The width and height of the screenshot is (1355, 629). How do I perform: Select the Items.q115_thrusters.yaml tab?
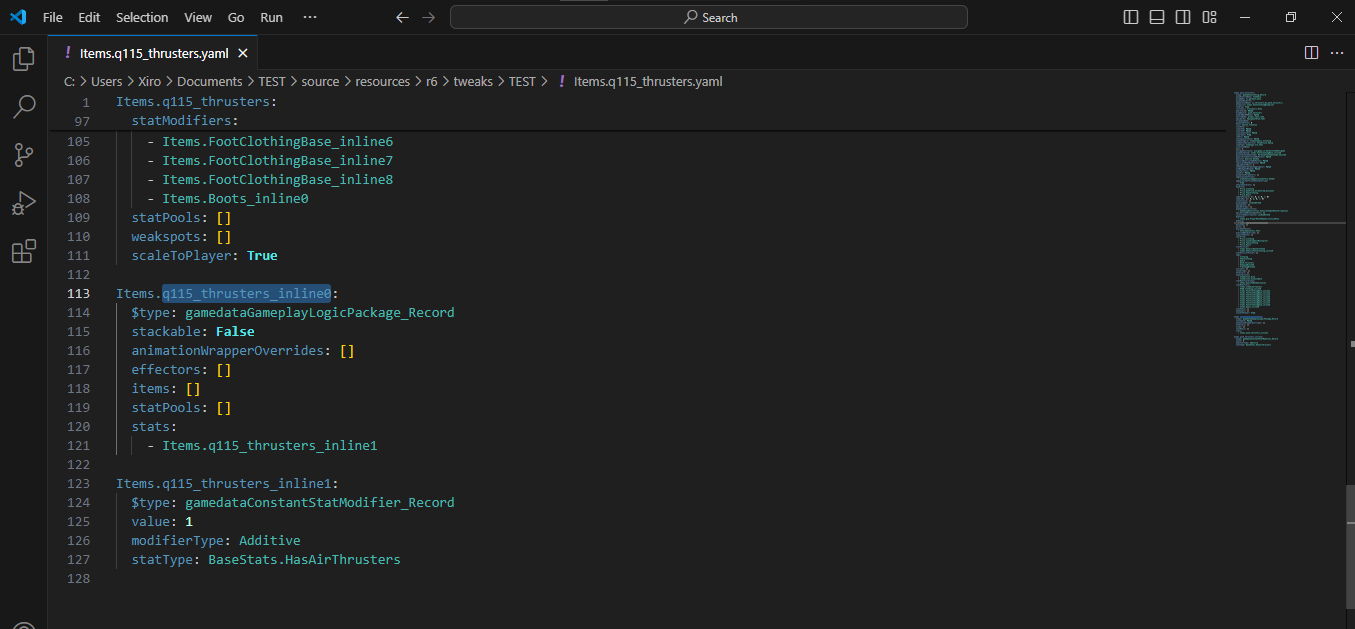(x=154, y=53)
